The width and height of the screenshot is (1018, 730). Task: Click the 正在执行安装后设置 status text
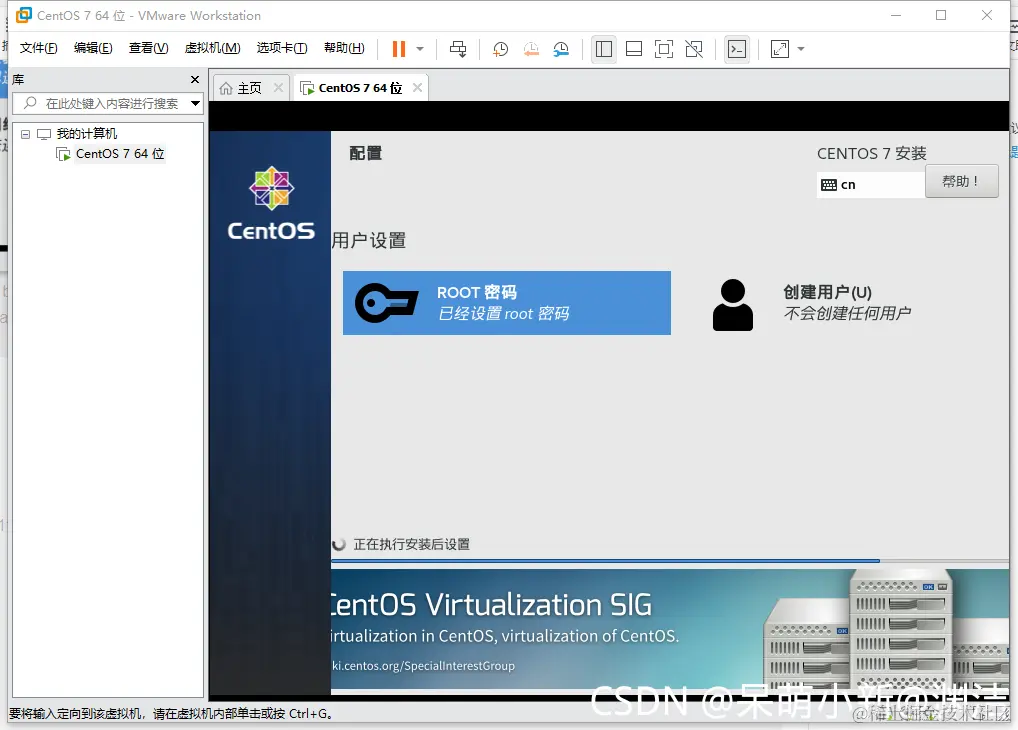coord(412,544)
